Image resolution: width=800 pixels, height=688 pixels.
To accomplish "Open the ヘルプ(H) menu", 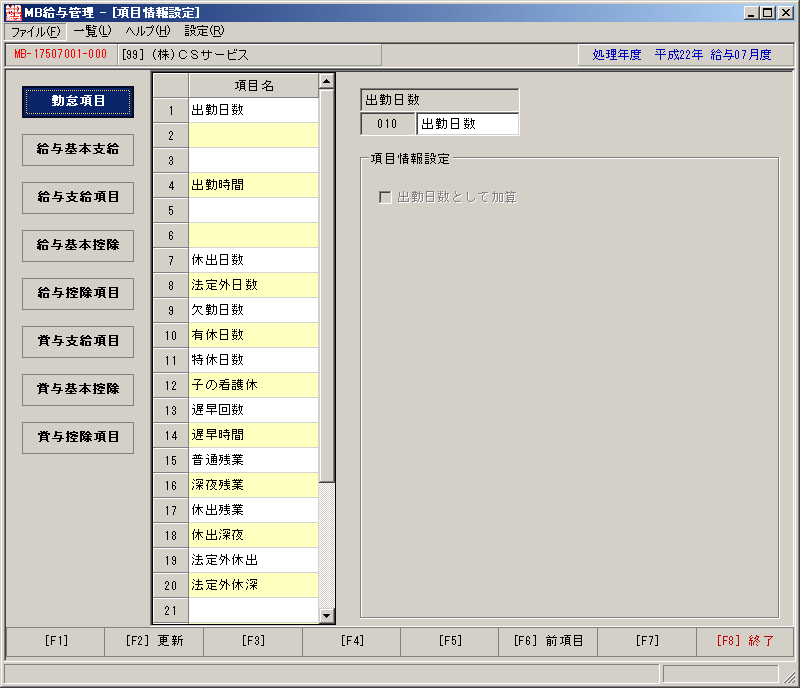I will coord(148,31).
